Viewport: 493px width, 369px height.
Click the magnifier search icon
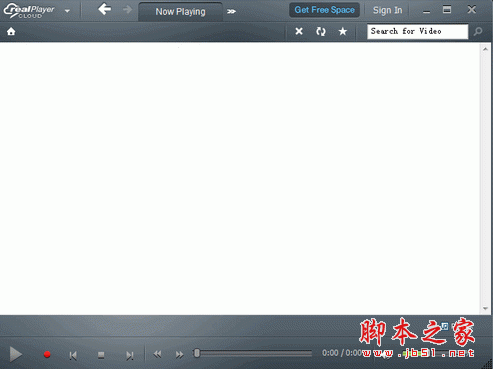pyautogui.click(x=478, y=31)
